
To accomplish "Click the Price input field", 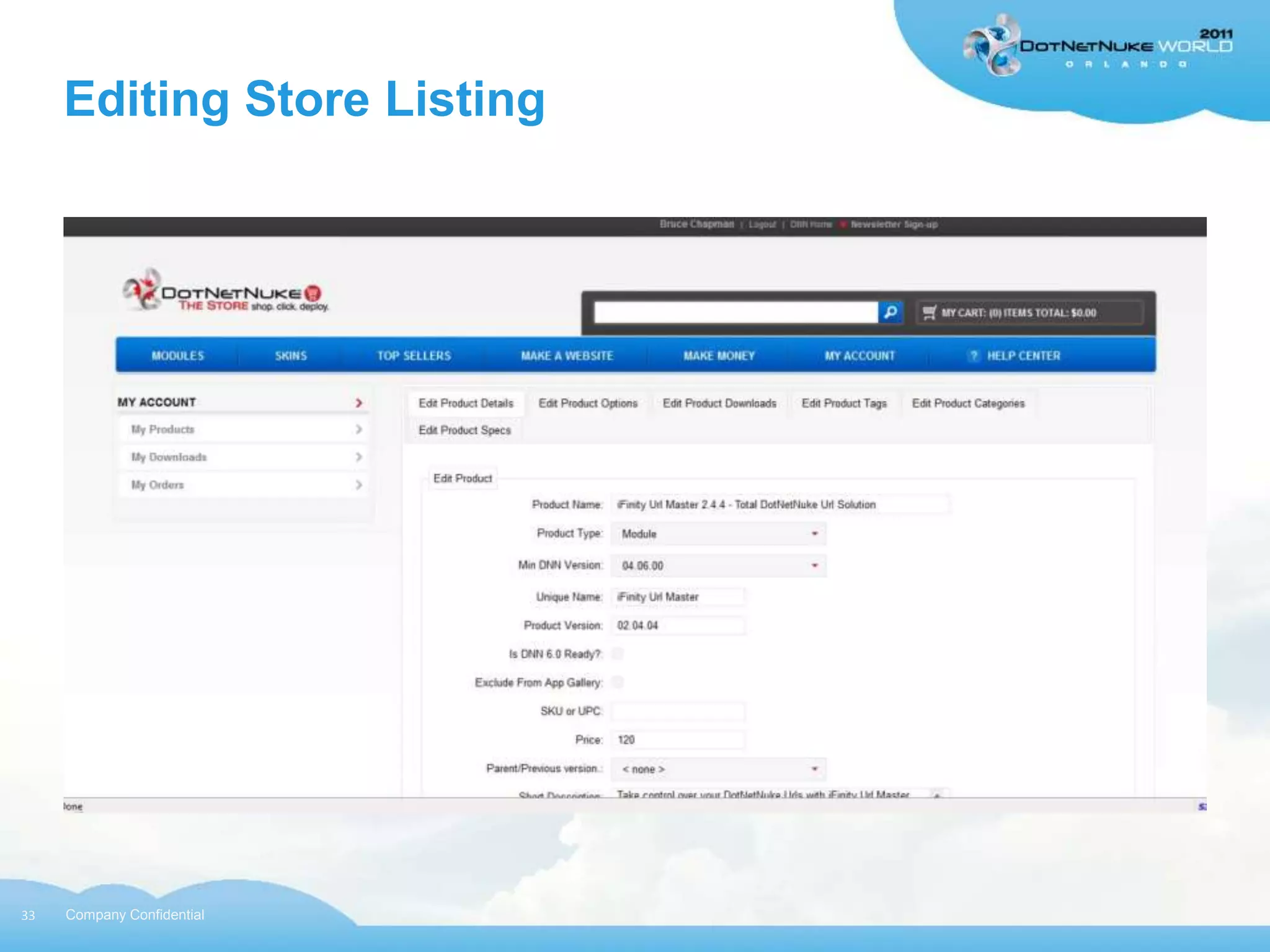I will (678, 739).
